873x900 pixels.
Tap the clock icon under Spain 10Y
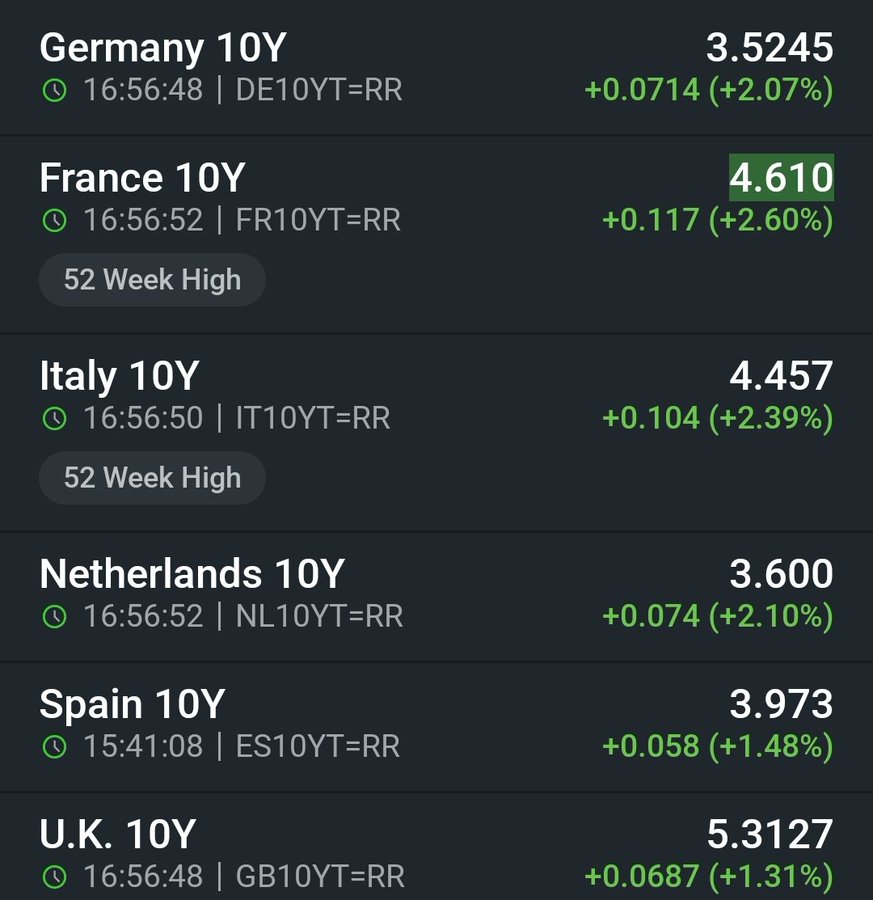pyautogui.click(x=55, y=747)
